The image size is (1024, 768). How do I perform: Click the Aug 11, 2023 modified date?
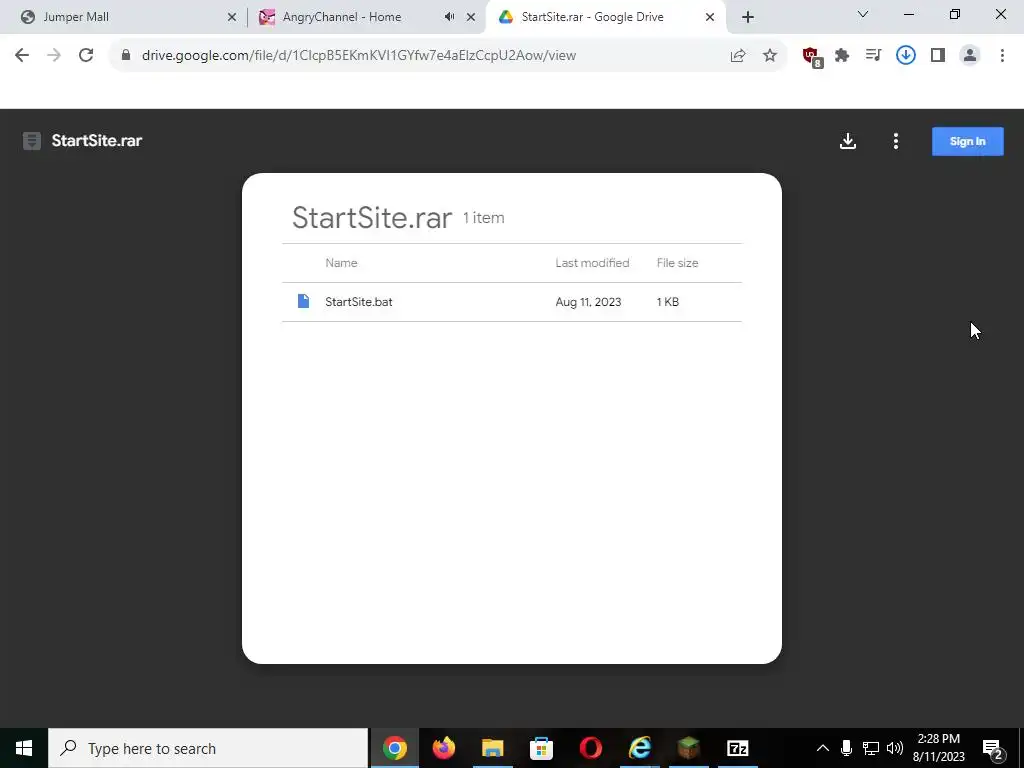[x=588, y=302]
